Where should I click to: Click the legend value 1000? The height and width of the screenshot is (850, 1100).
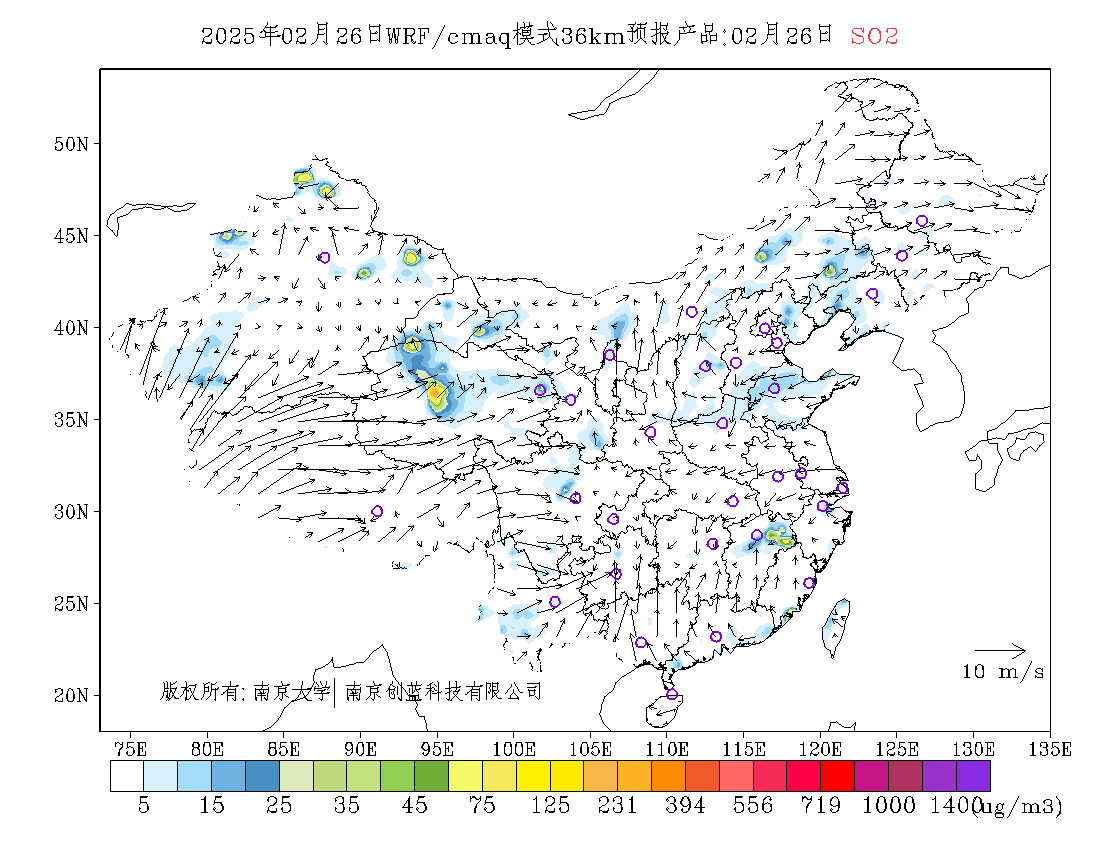point(888,805)
